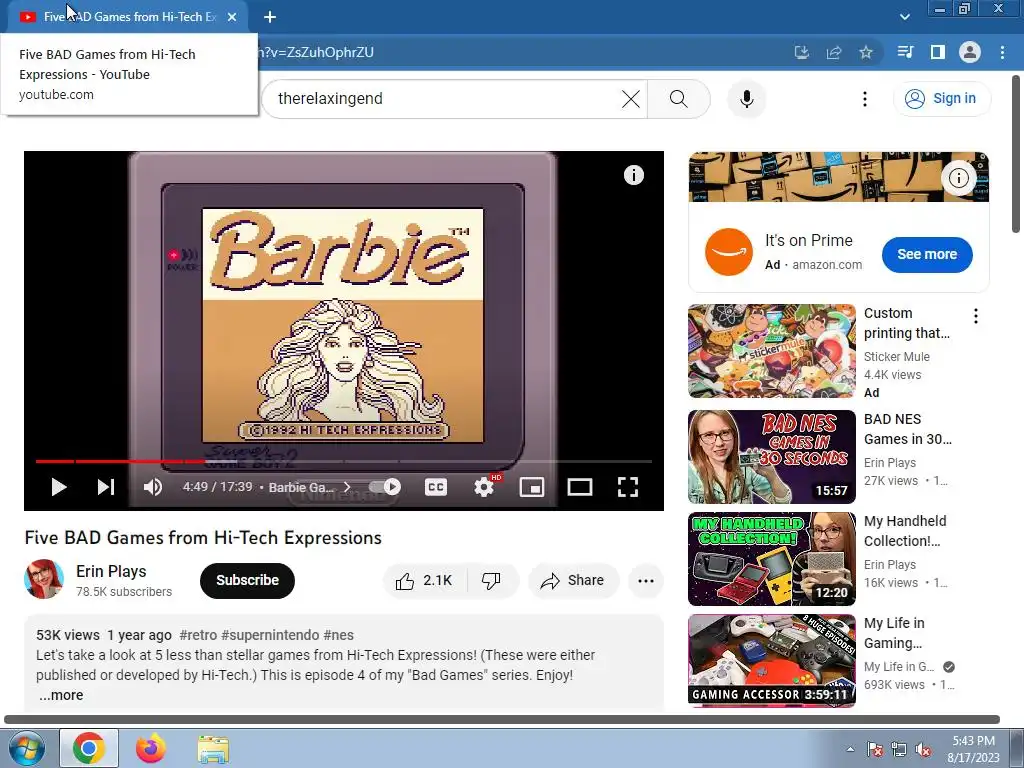Open Erin Plays channel avatar

point(44,579)
